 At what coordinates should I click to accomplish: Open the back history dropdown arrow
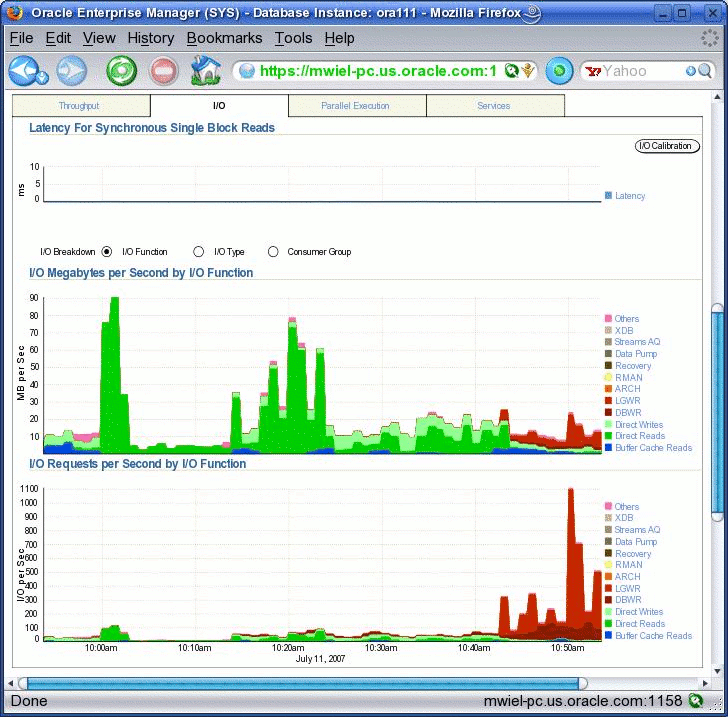pos(42,78)
